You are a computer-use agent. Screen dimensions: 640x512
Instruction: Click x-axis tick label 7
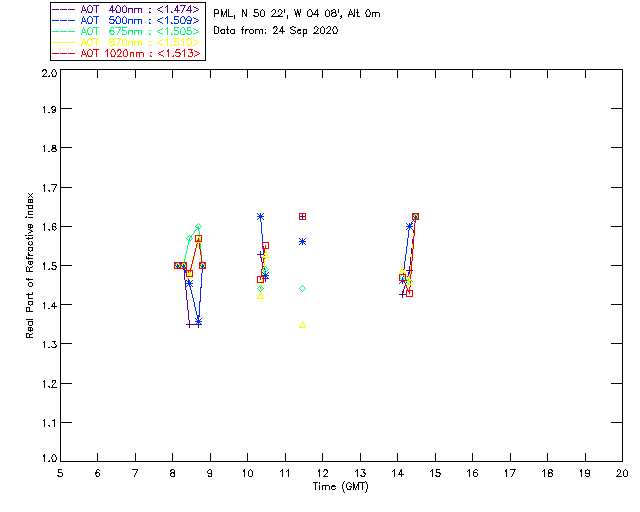click(x=135, y=474)
